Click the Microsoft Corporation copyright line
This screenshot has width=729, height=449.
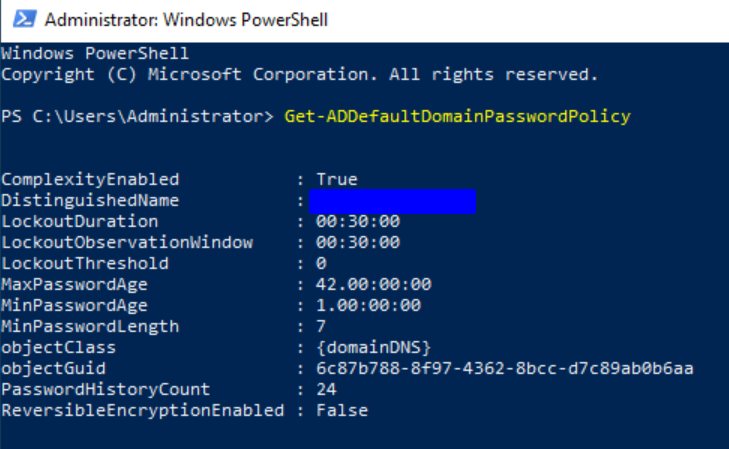tap(299, 74)
